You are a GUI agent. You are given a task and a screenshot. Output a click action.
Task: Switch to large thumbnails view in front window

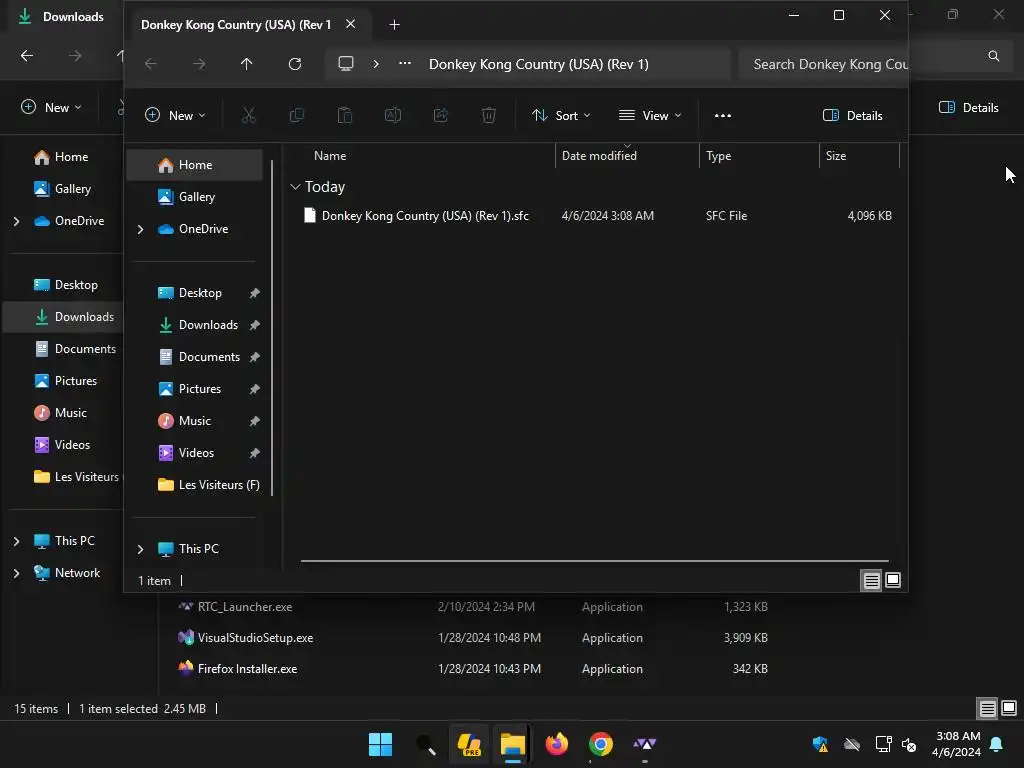click(893, 580)
